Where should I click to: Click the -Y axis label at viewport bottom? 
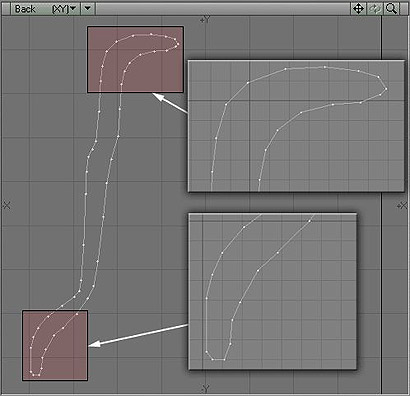pos(205,389)
